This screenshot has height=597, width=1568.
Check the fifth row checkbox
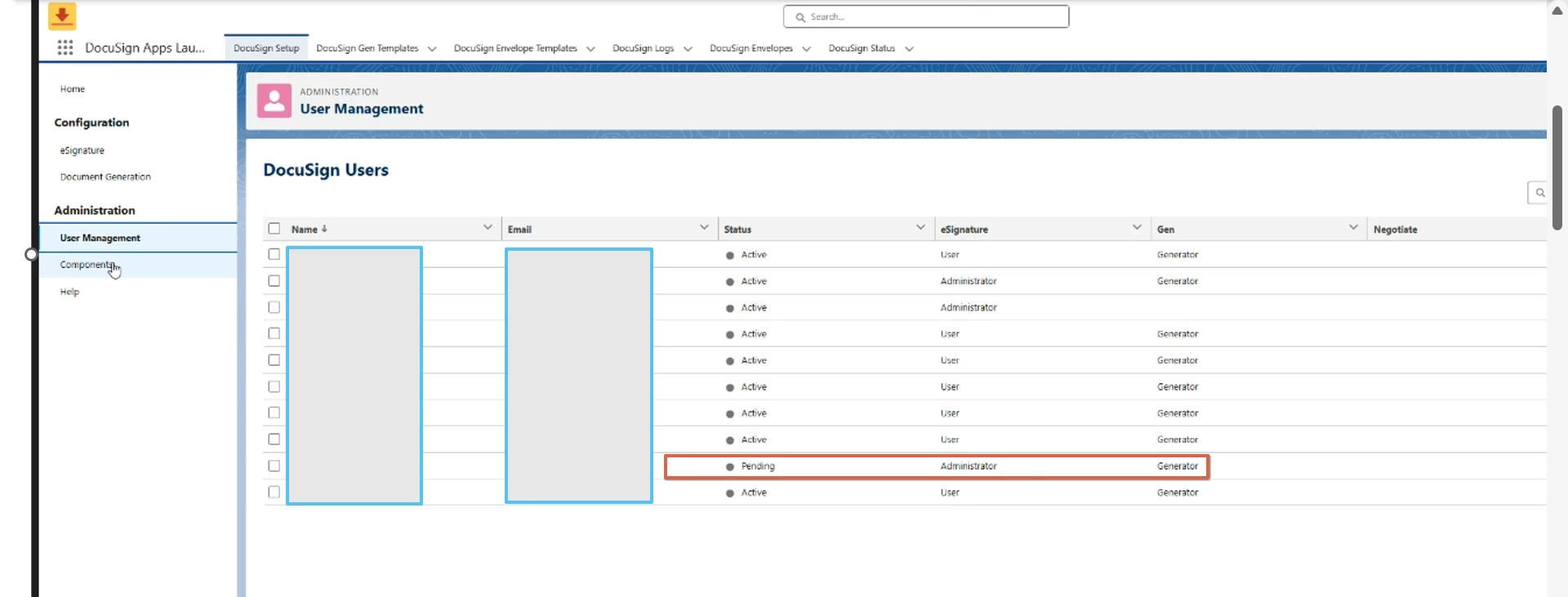click(x=274, y=360)
